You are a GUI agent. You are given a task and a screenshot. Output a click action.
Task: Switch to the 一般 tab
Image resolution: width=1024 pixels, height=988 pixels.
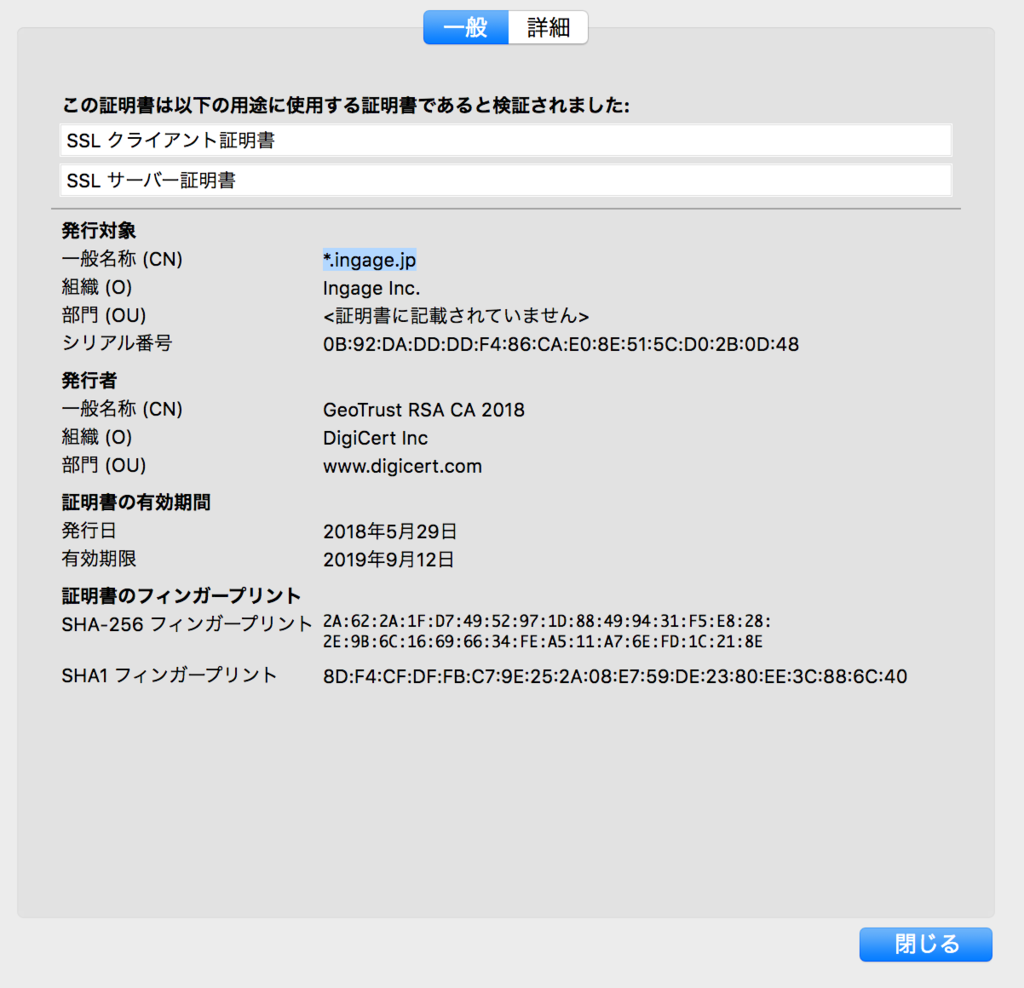[466, 27]
